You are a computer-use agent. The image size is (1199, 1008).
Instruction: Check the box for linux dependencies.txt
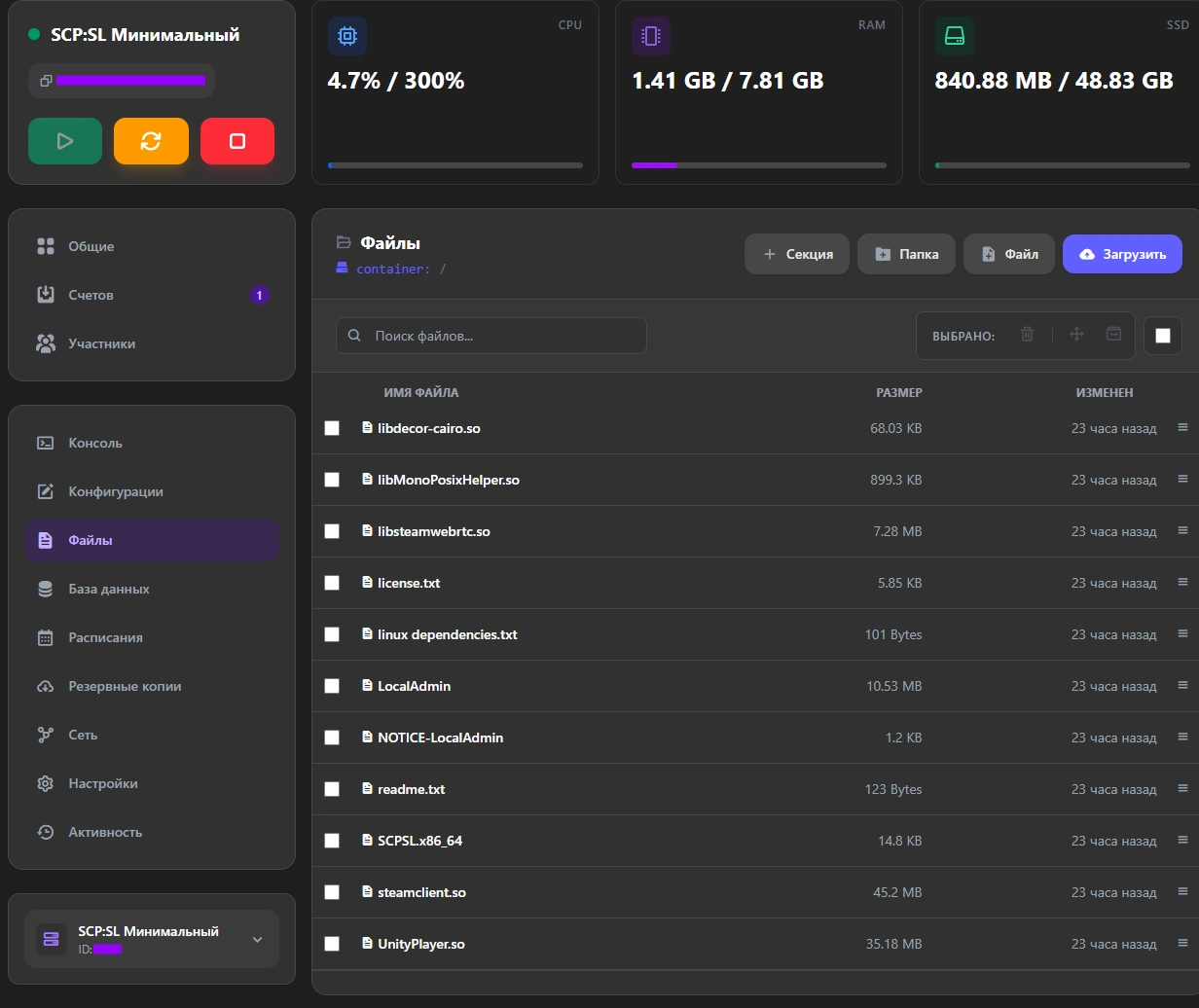[x=332, y=634]
